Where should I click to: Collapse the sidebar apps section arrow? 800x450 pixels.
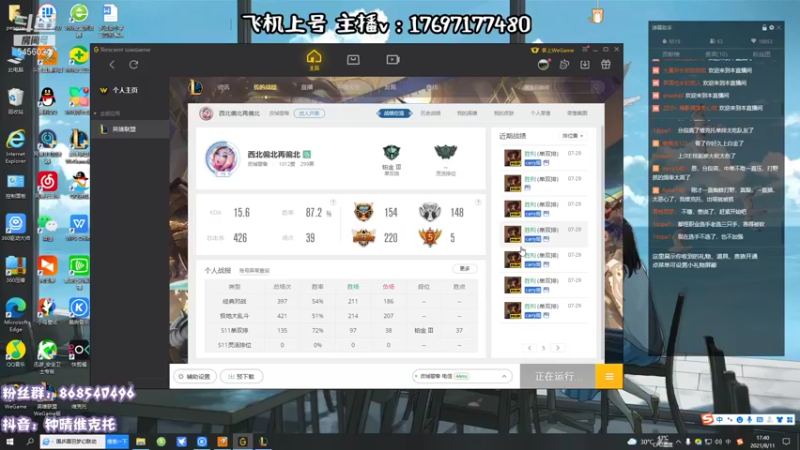tap(95, 113)
